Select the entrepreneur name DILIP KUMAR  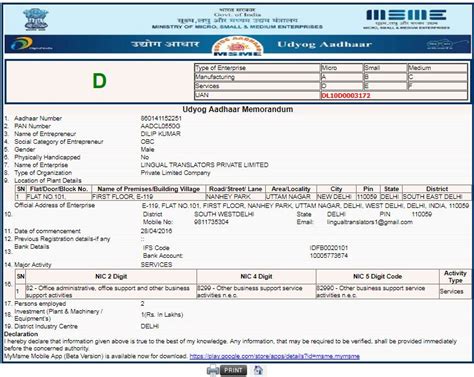click(x=161, y=134)
